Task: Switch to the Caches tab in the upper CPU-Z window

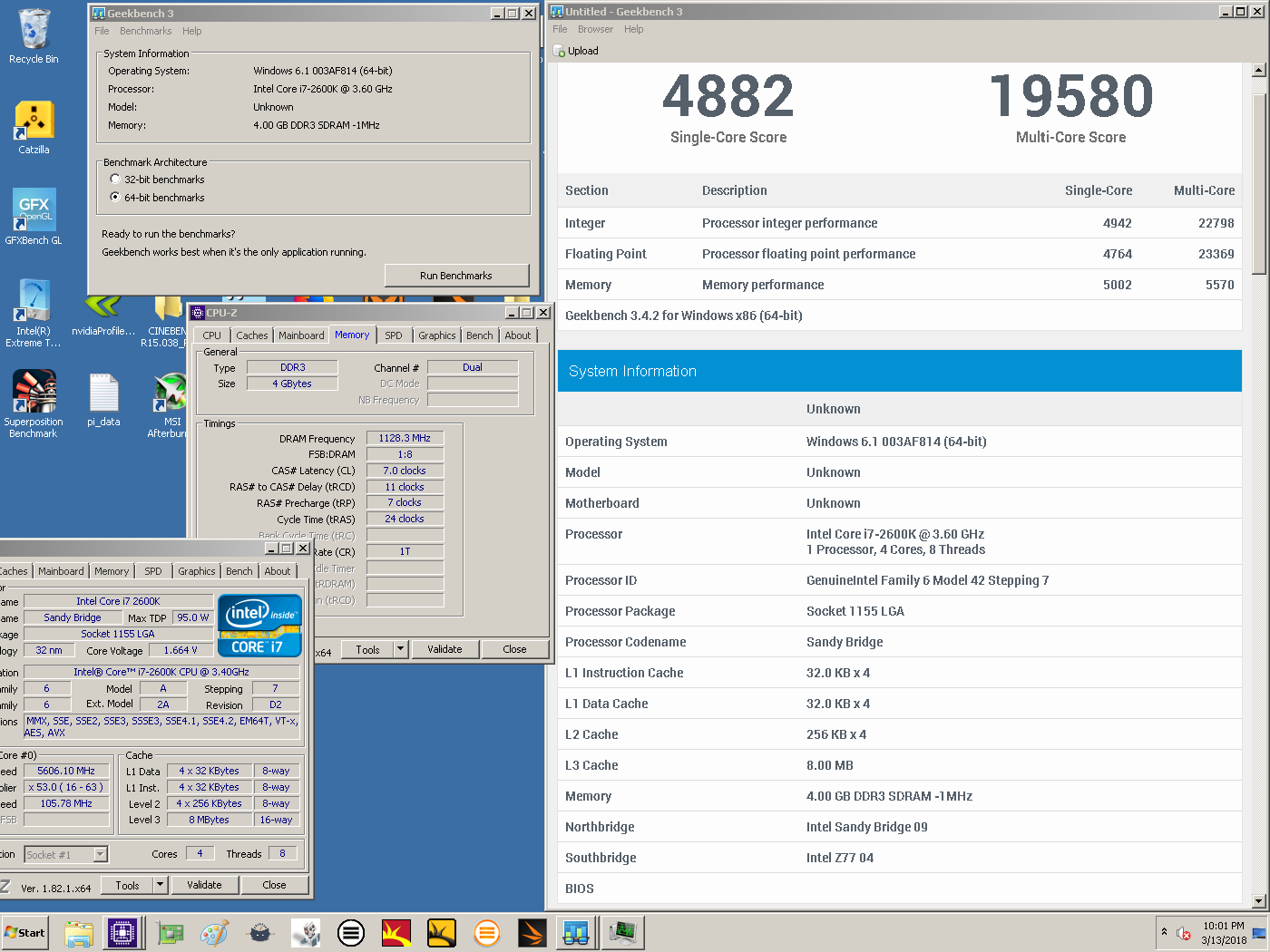Action: 252,335
